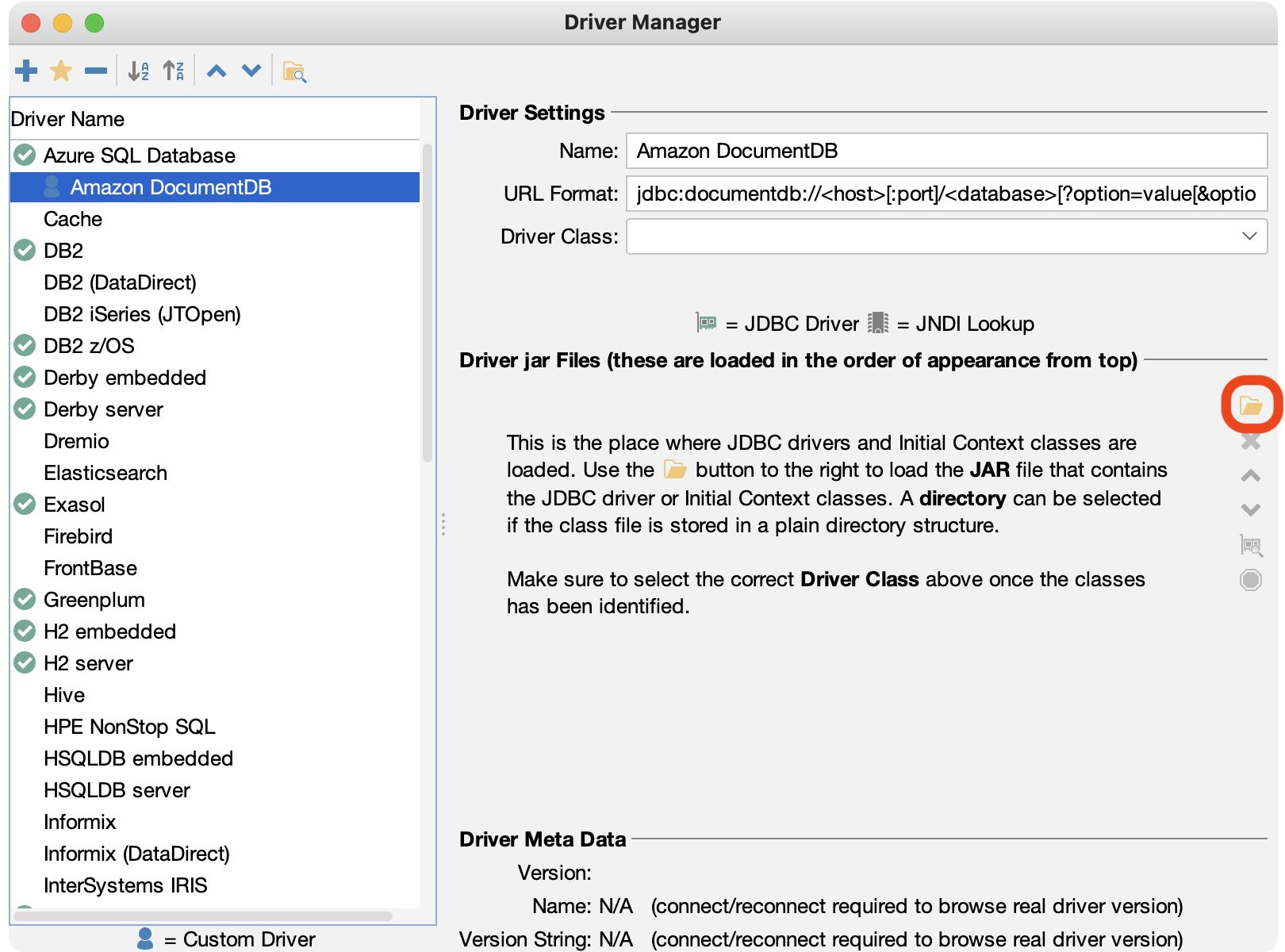Click green check icon beside DB2 z/OS
This screenshot has width=1285, height=952.
[x=25, y=345]
